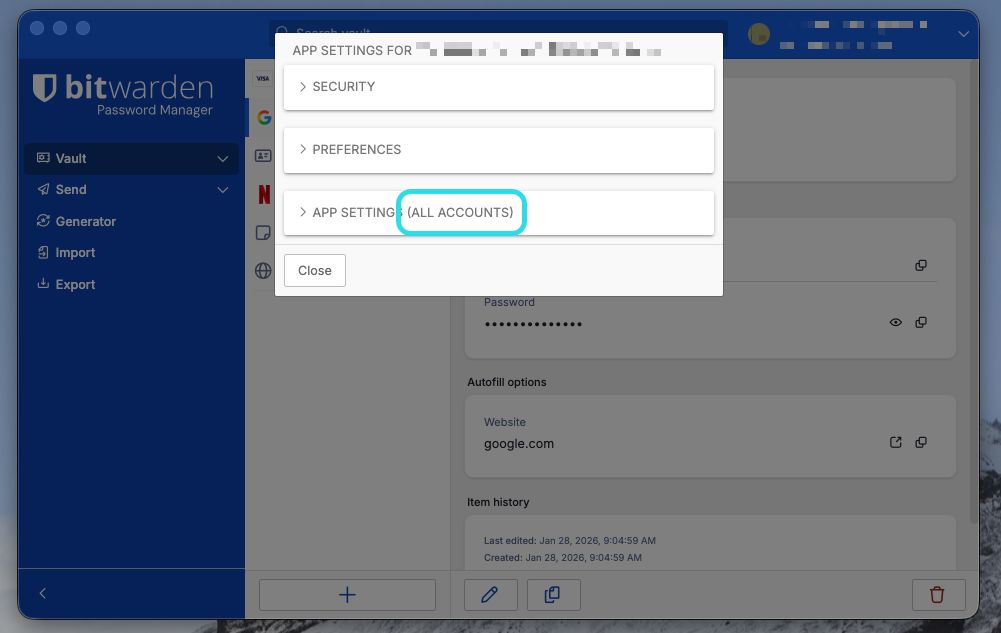Toggle password visibility with the eye icon

895,322
